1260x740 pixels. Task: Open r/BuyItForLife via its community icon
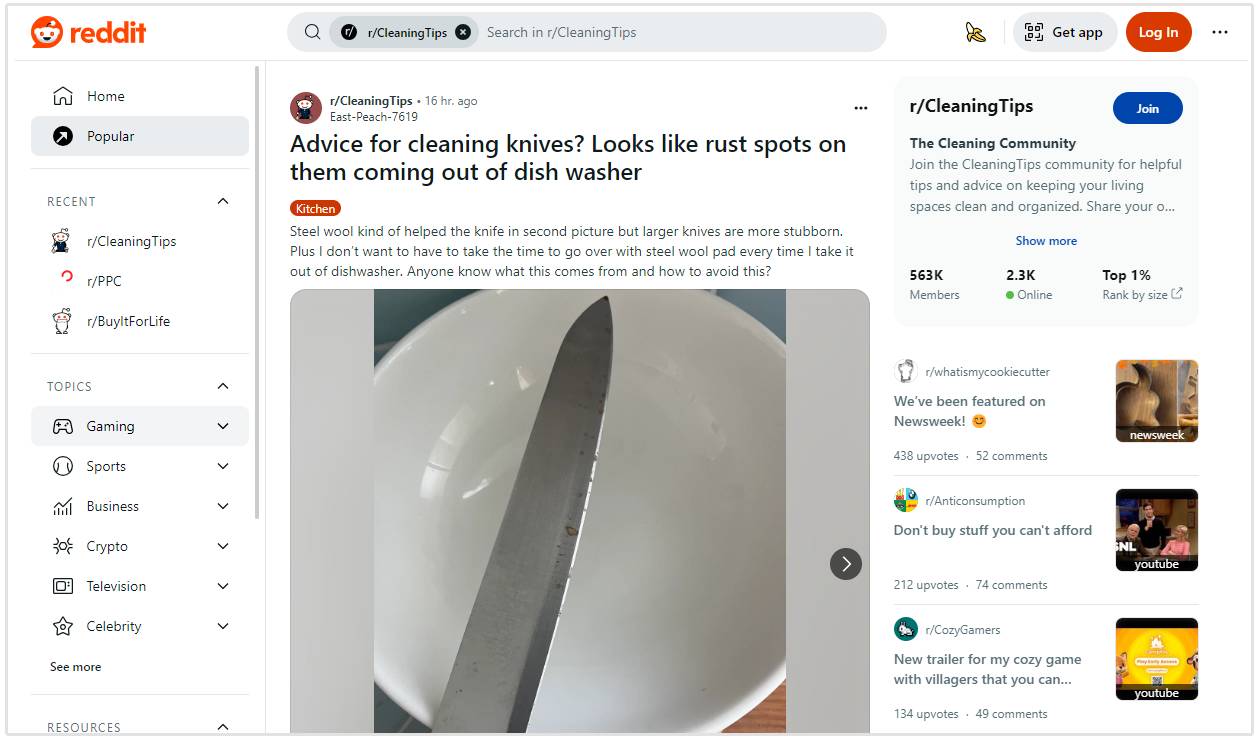point(62,321)
